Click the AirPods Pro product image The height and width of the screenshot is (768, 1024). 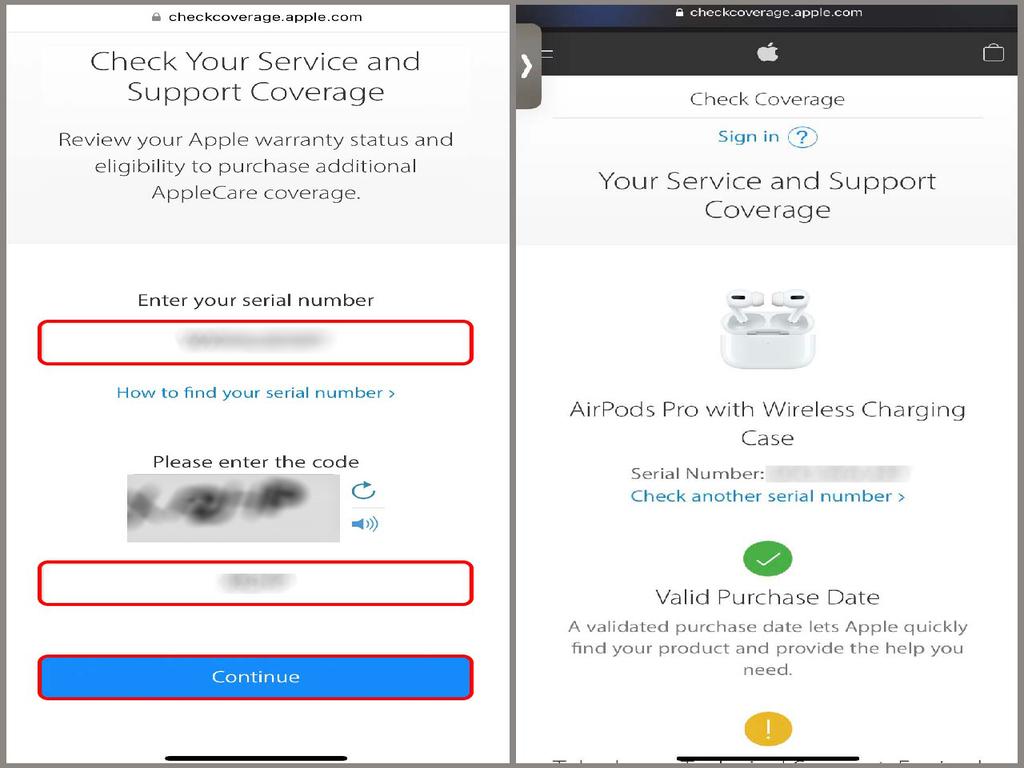(x=767, y=328)
